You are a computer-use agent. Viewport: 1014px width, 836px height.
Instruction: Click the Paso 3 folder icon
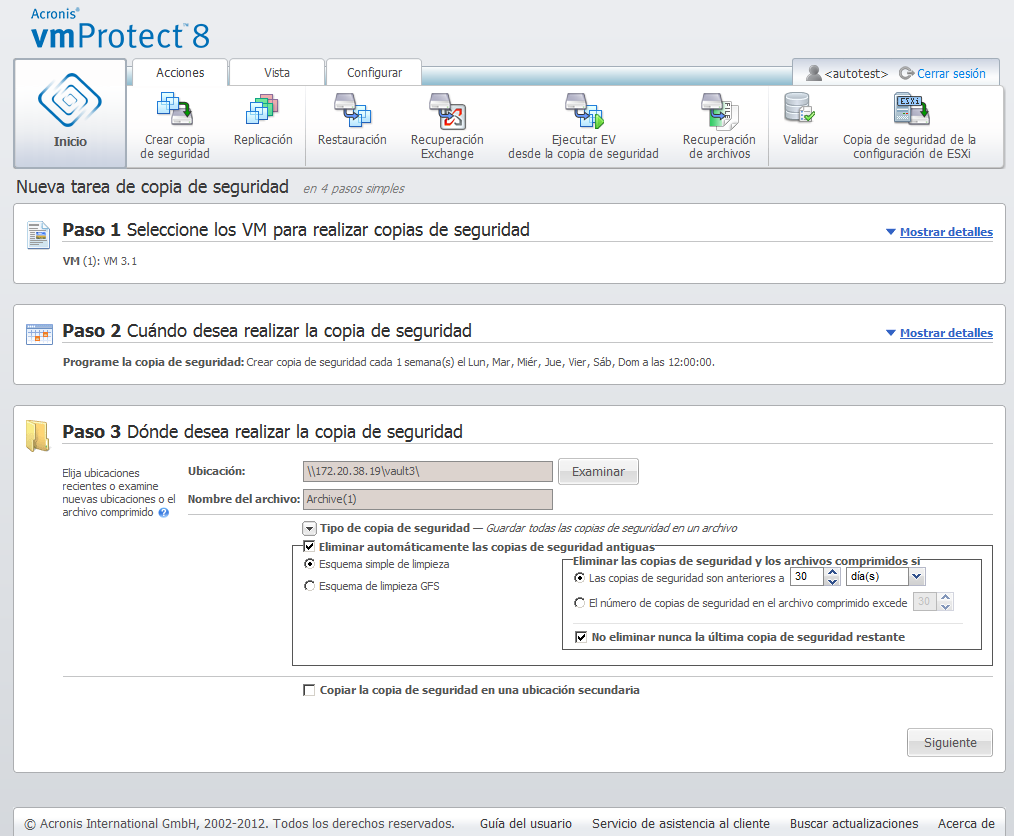pyautogui.click(x=38, y=435)
